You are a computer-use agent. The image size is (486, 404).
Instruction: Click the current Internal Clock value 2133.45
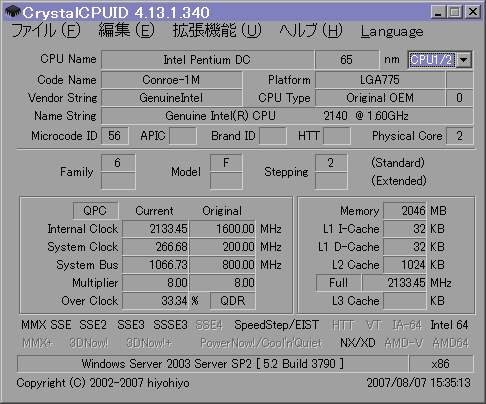(155, 229)
